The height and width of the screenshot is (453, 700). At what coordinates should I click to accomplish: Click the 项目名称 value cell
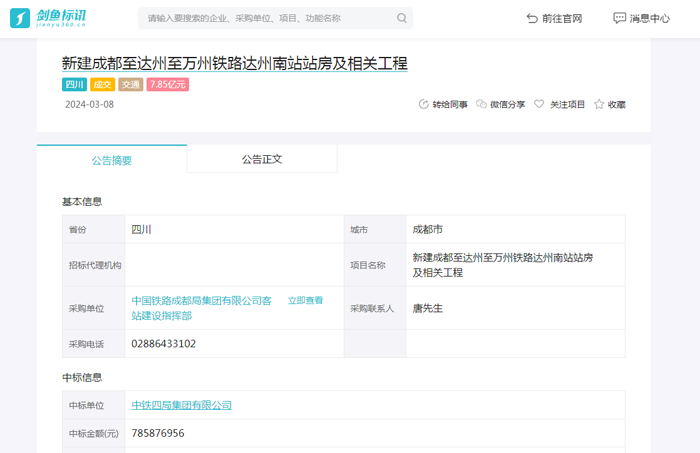516,265
